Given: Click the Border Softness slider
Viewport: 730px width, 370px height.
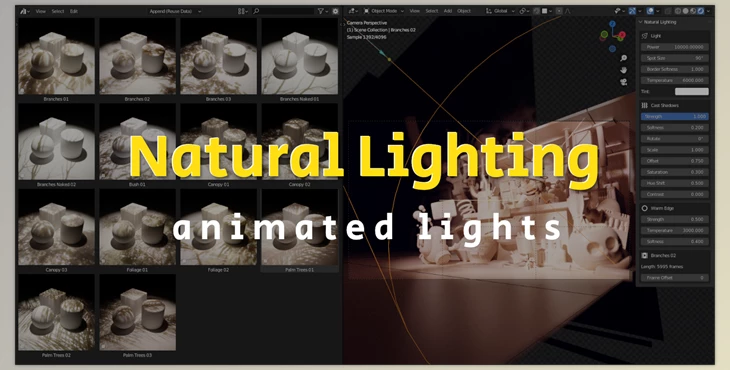Looking at the screenshot, I should click(x=675, y=69).
